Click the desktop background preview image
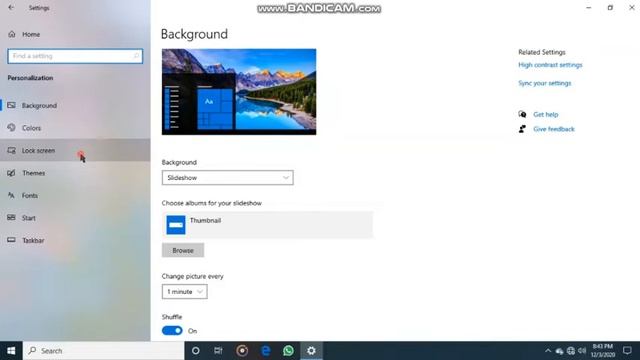Viewport: 640px width, 360px height. coord(239,92)
